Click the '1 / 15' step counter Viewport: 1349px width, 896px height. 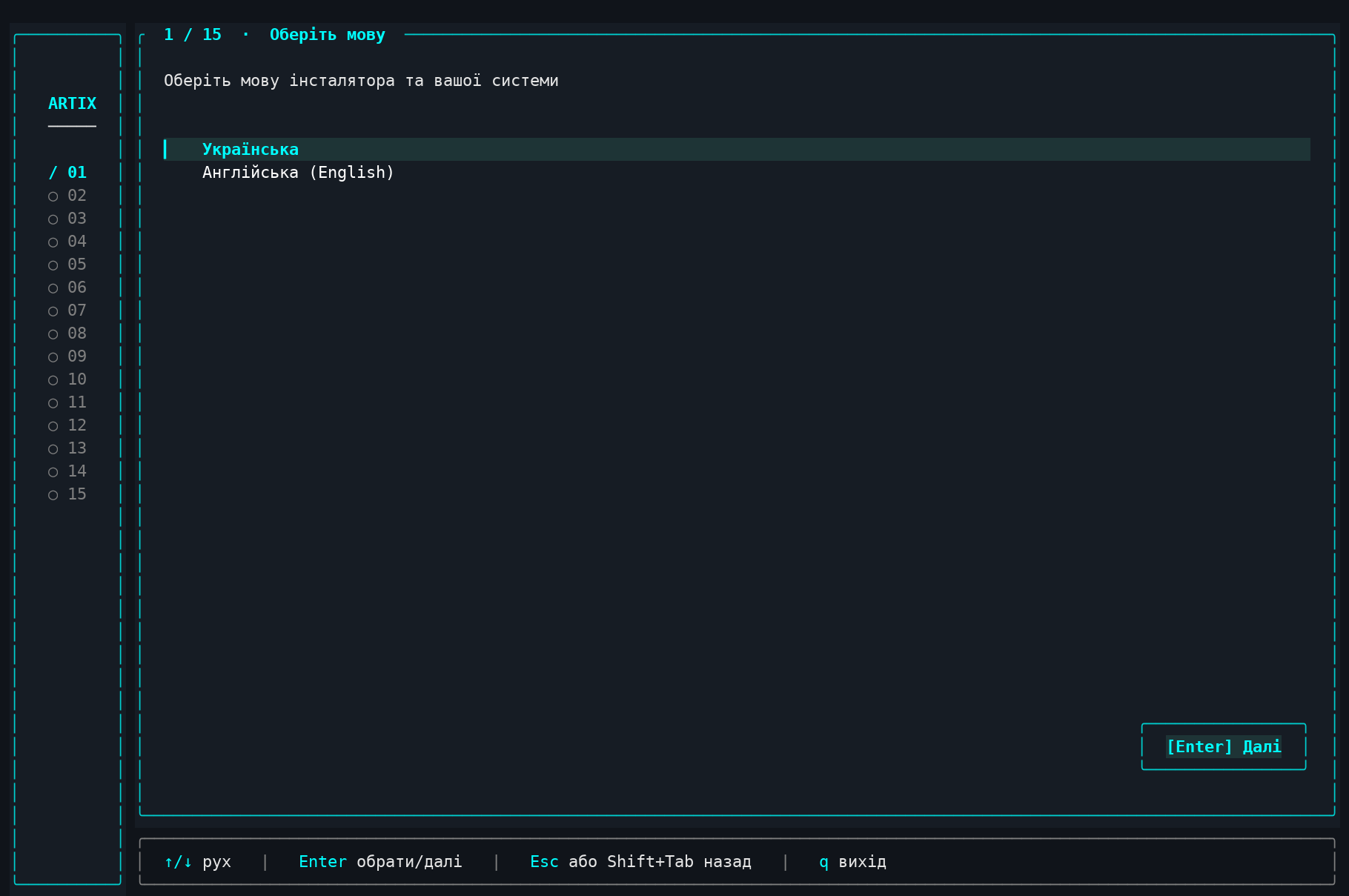pos(193,35)
